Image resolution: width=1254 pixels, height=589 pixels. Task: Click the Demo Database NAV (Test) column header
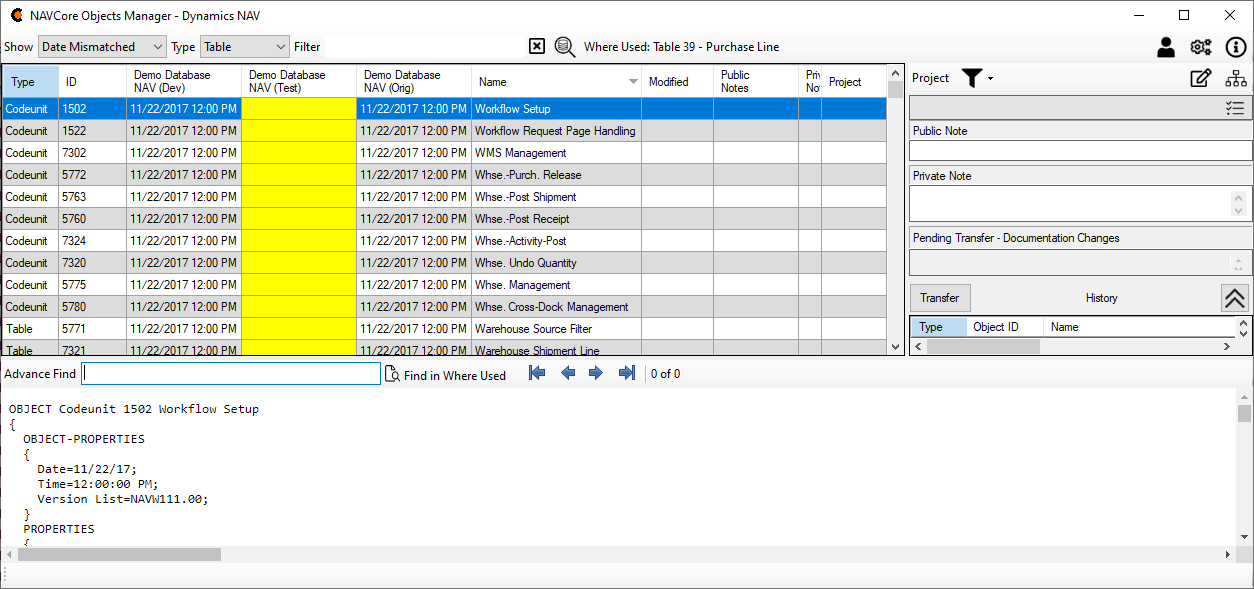coord(298,82)
